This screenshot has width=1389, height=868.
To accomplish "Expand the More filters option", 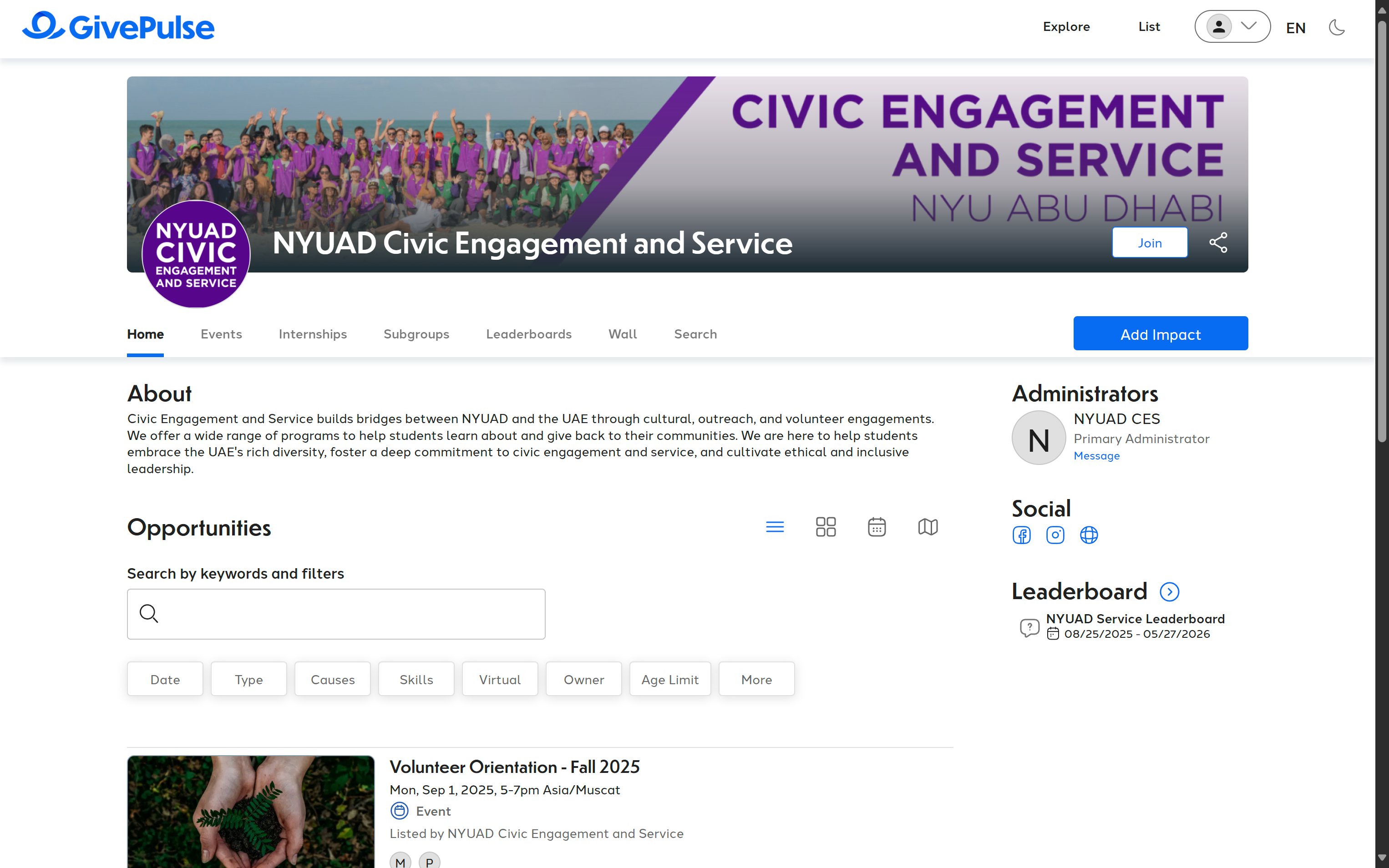I will (x=757, y=679).
